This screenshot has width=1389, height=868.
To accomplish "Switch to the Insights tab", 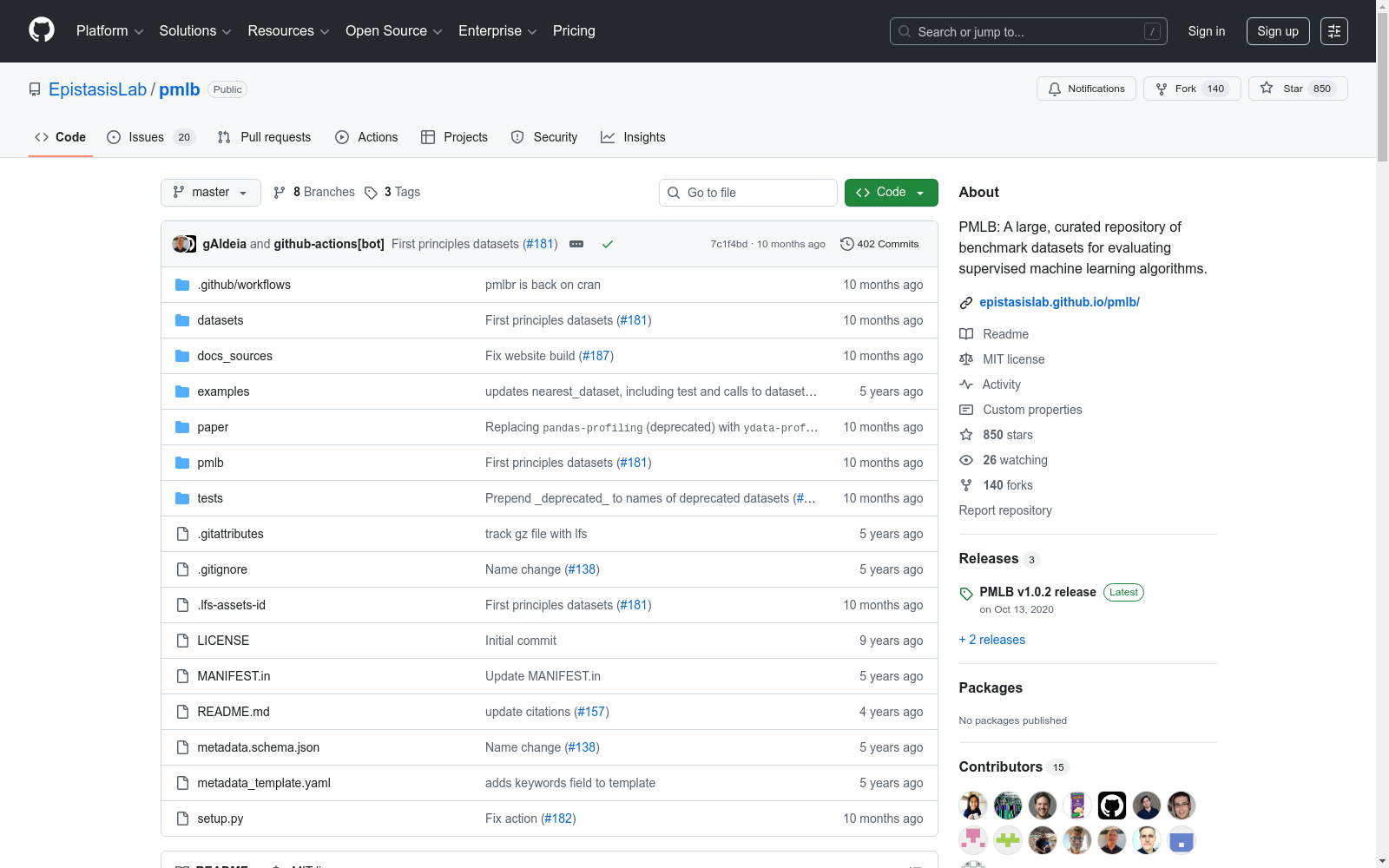I will [x=633, y=137].
